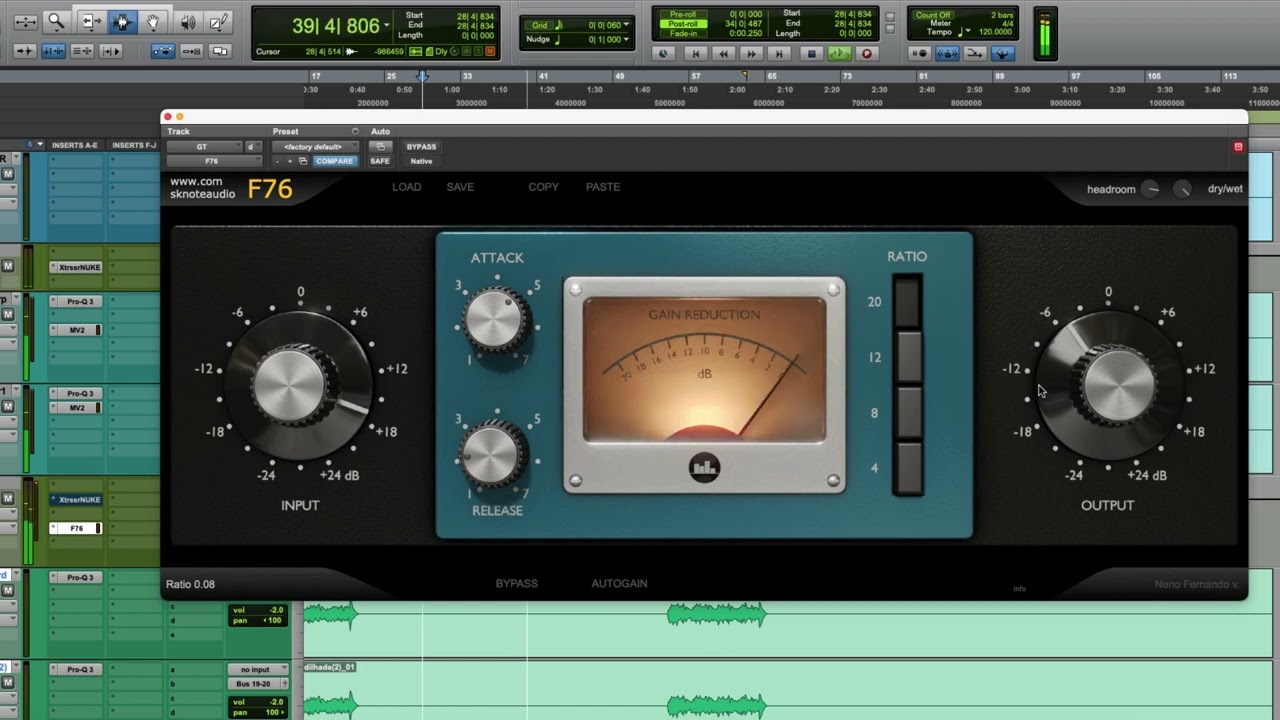Toggle Link Timeline and Edit Selection

[54, 51]
